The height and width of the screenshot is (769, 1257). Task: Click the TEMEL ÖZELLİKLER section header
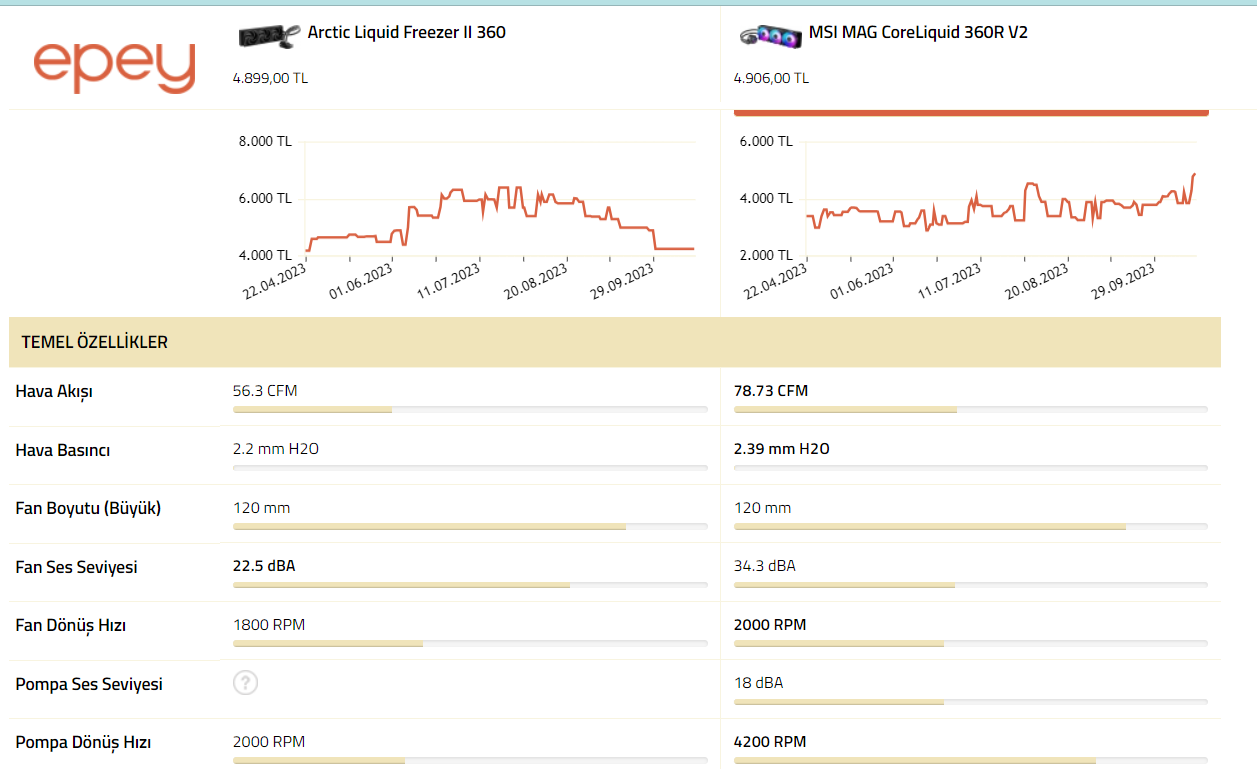(95, 342)
